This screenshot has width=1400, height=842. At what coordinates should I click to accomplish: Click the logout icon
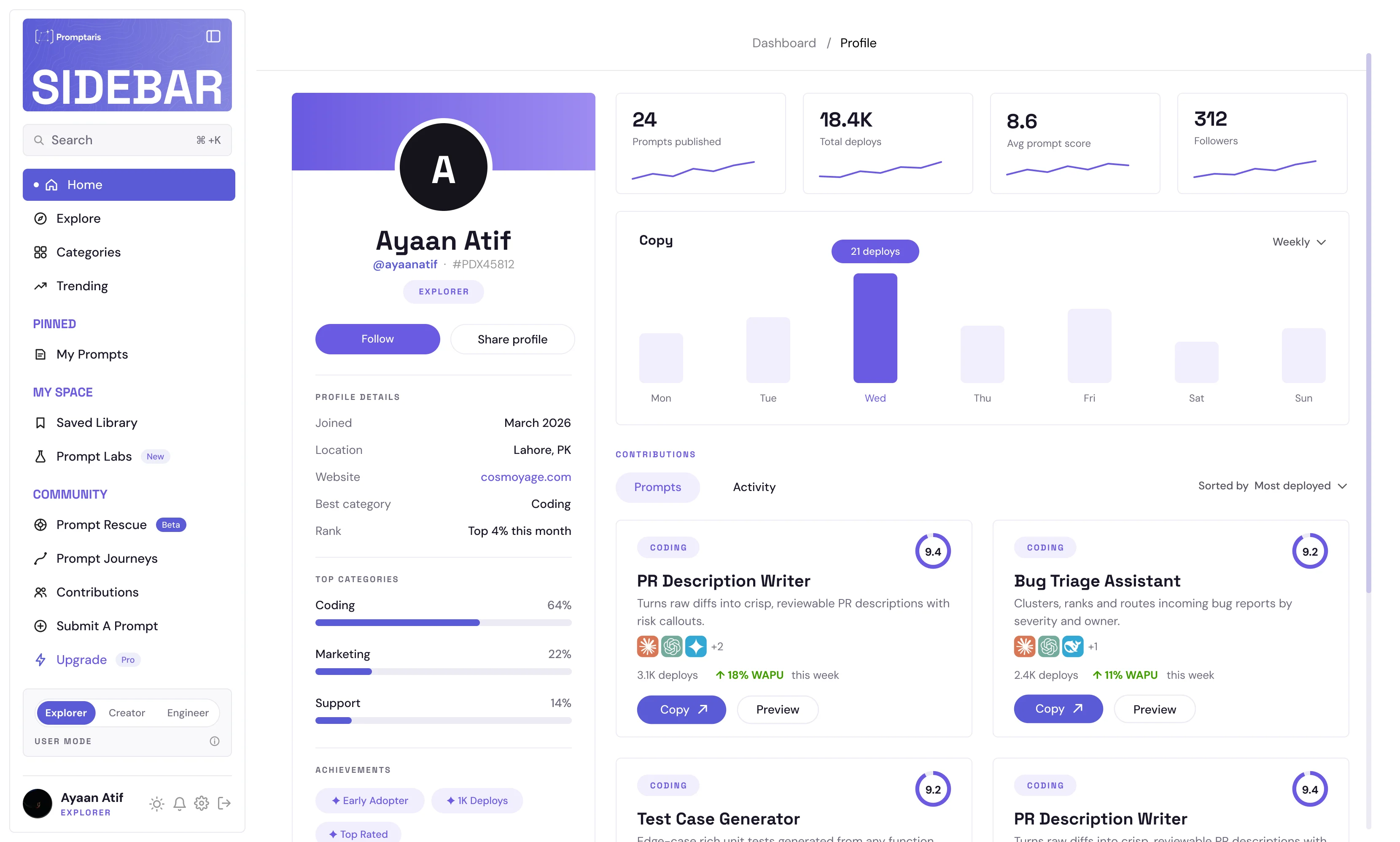click(224, 804)
